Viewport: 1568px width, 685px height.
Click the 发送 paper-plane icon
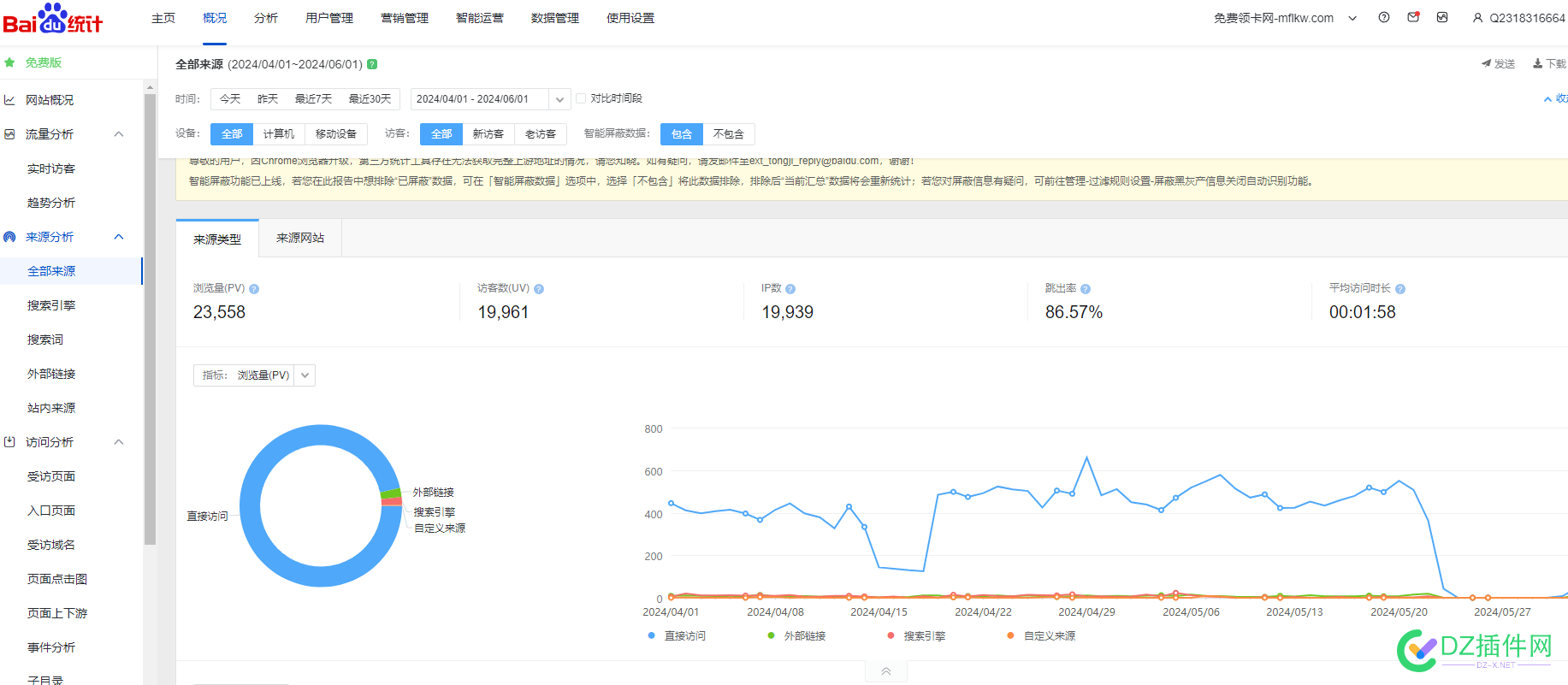tap(1487, 63)
